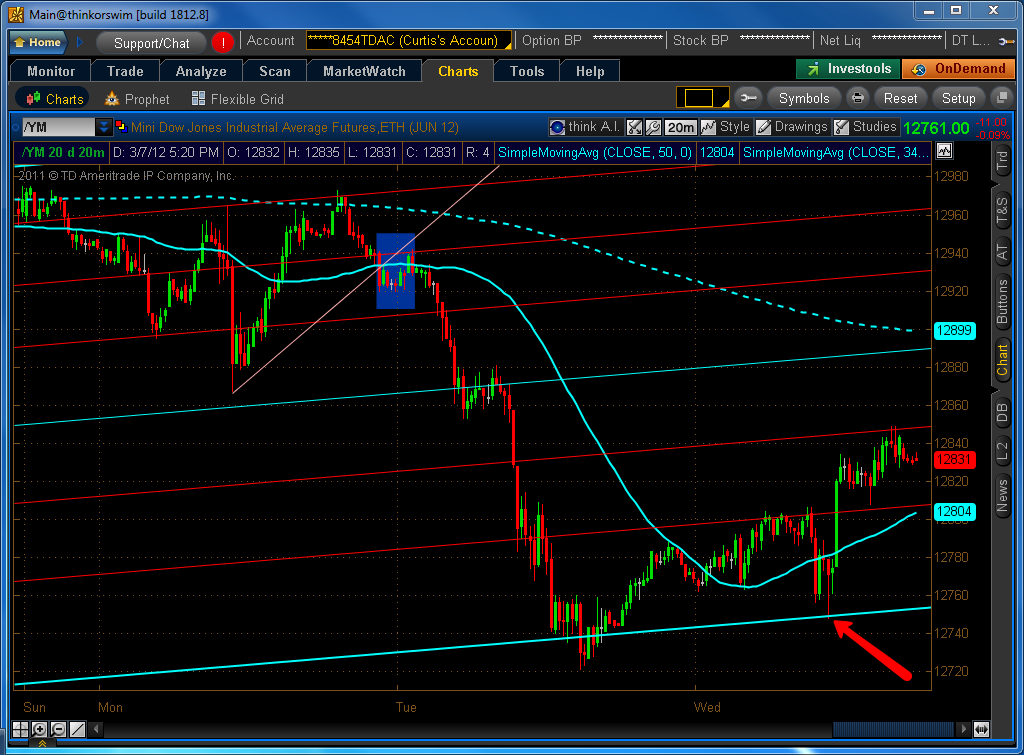Expand the bottom panel double chevron
Image resolution: width=1024 pixels, height=755 pixels.
tap(42, 743)
